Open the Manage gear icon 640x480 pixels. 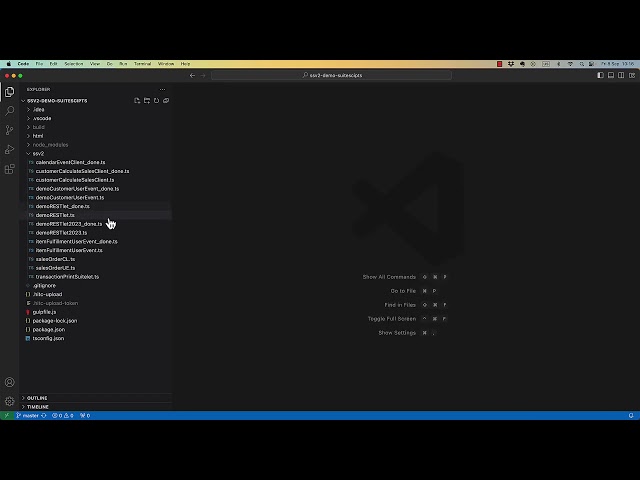coord(9,401)
